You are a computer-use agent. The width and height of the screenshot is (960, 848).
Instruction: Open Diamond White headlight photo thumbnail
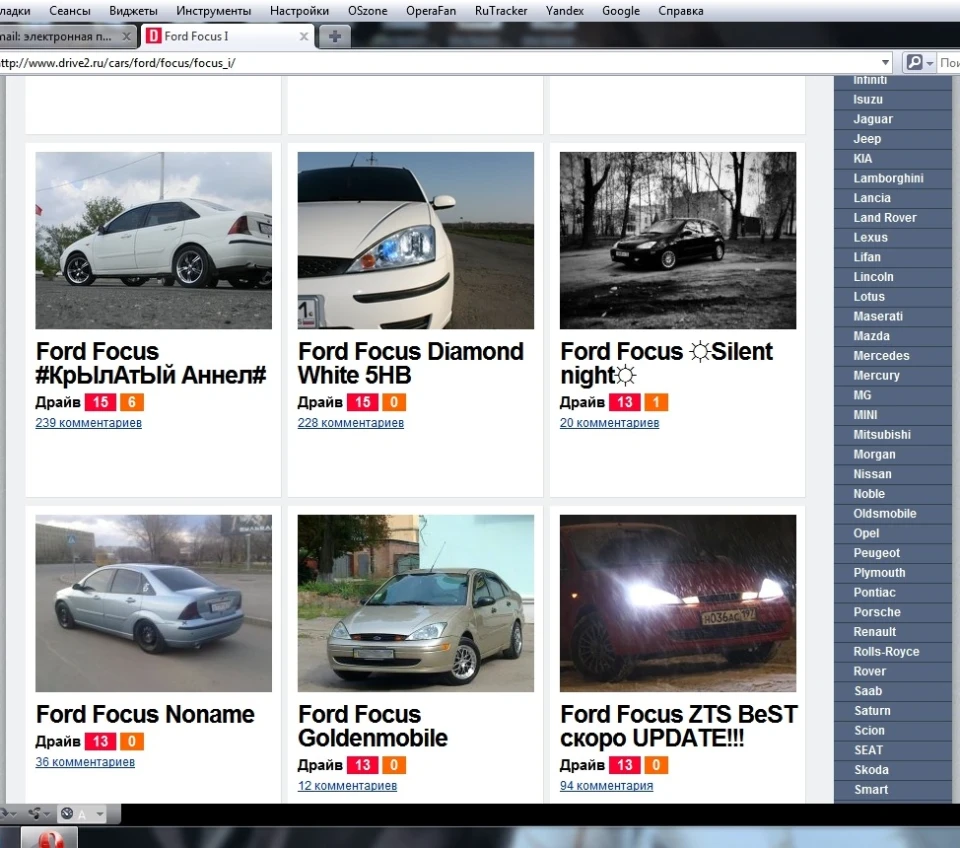coord(416,241)
